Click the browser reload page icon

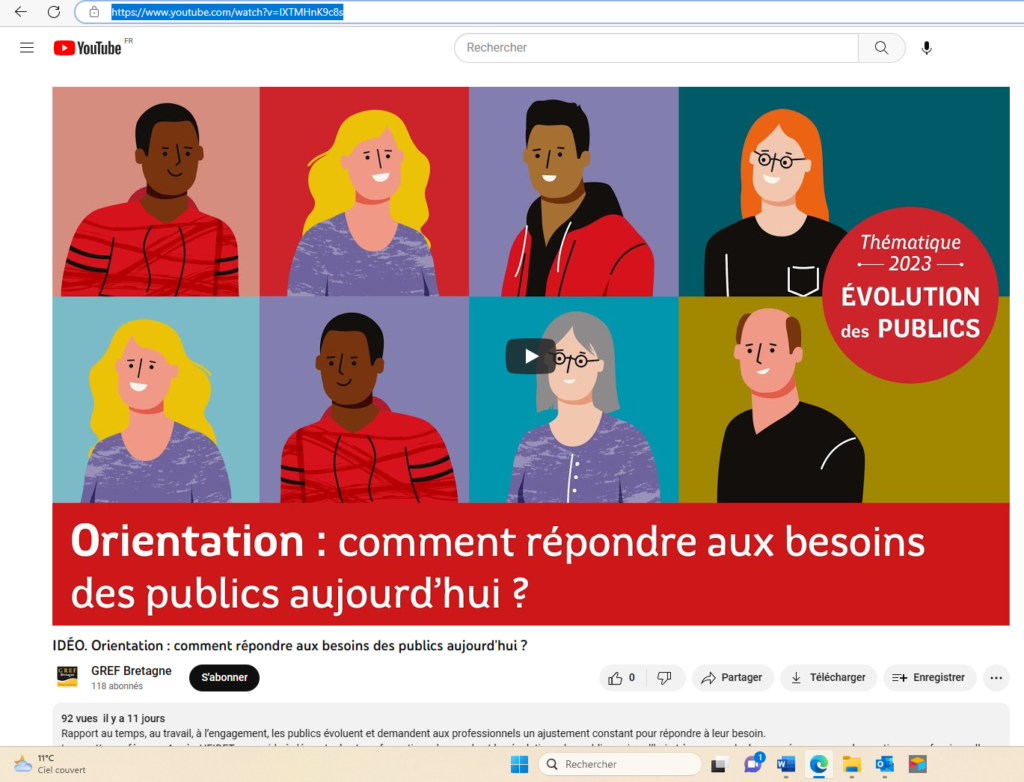click(x=54, y=12)
